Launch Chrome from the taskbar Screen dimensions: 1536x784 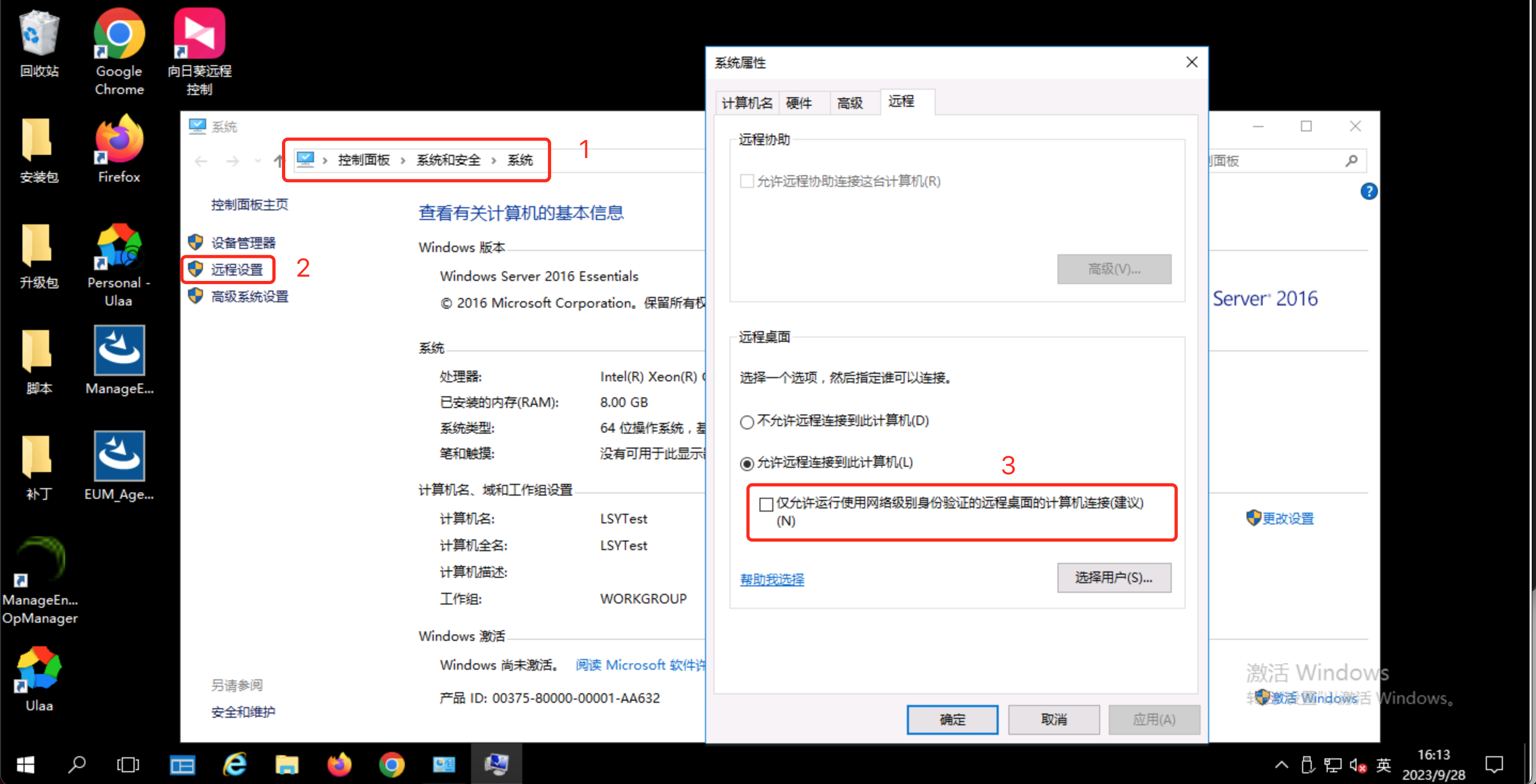click(392, 764)
